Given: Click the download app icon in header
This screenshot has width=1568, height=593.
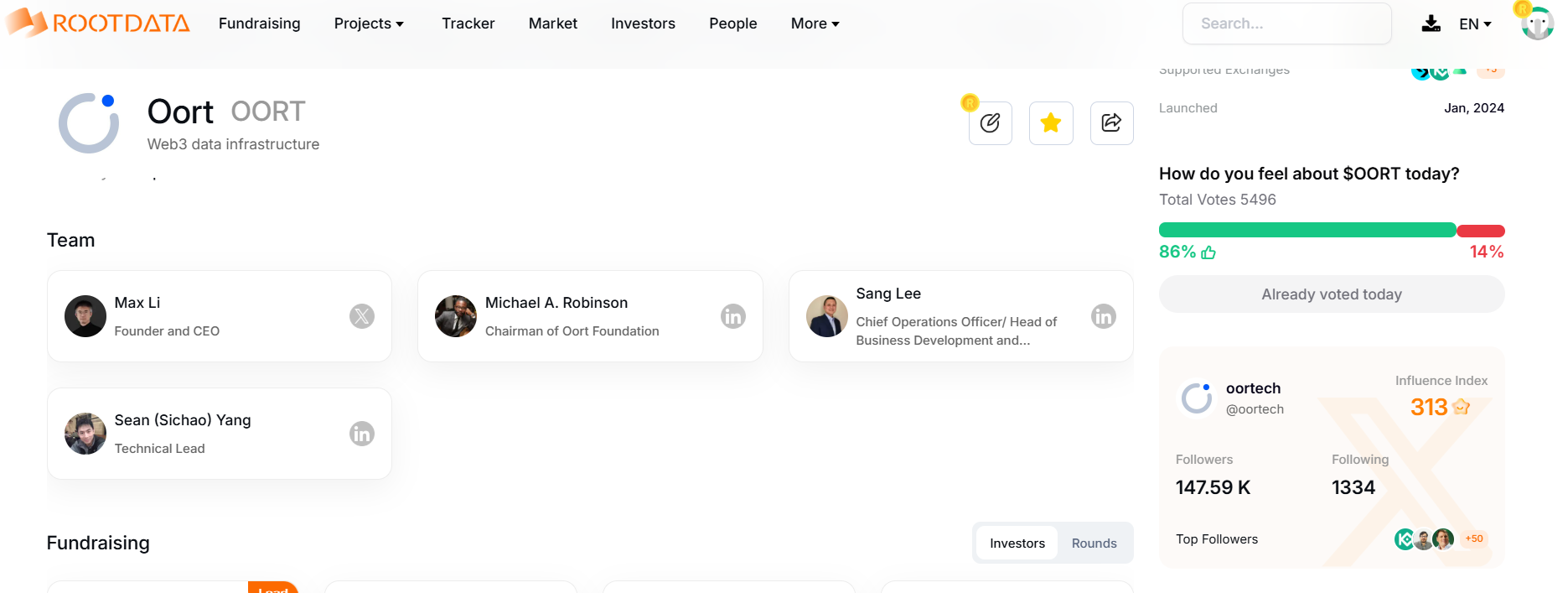Looking at the screenshot, I should click(x=1431, y=23).
